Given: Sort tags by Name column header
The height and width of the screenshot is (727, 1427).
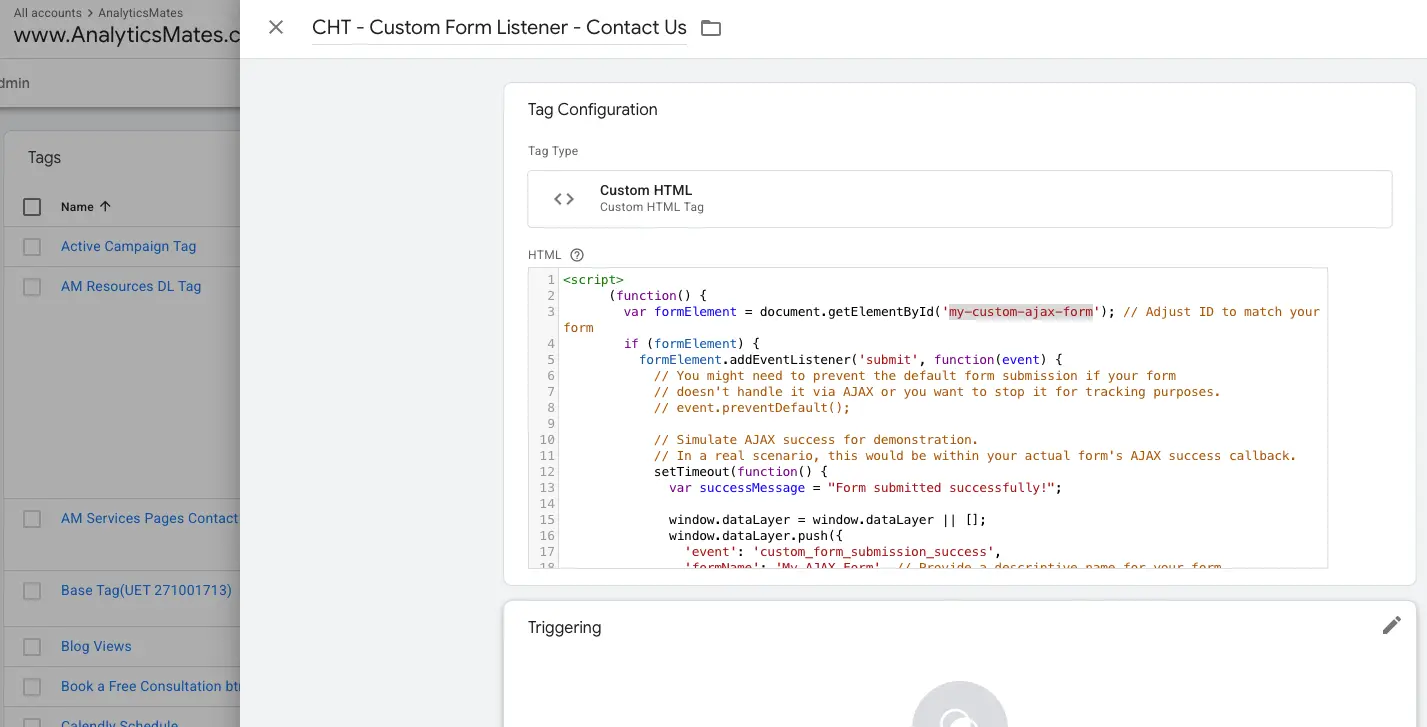Looking at the screenshot, I should [x=86, y=207].
